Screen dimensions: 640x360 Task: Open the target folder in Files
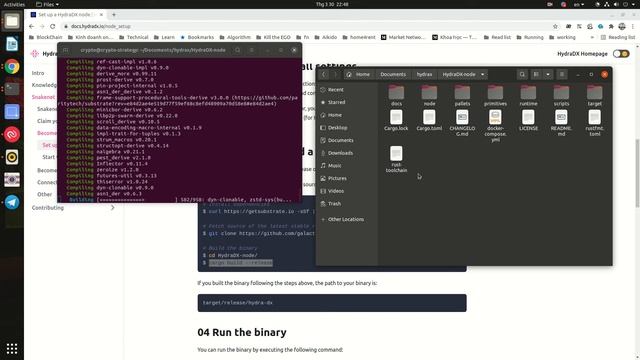pyautogui.click(x=594, y=96)
